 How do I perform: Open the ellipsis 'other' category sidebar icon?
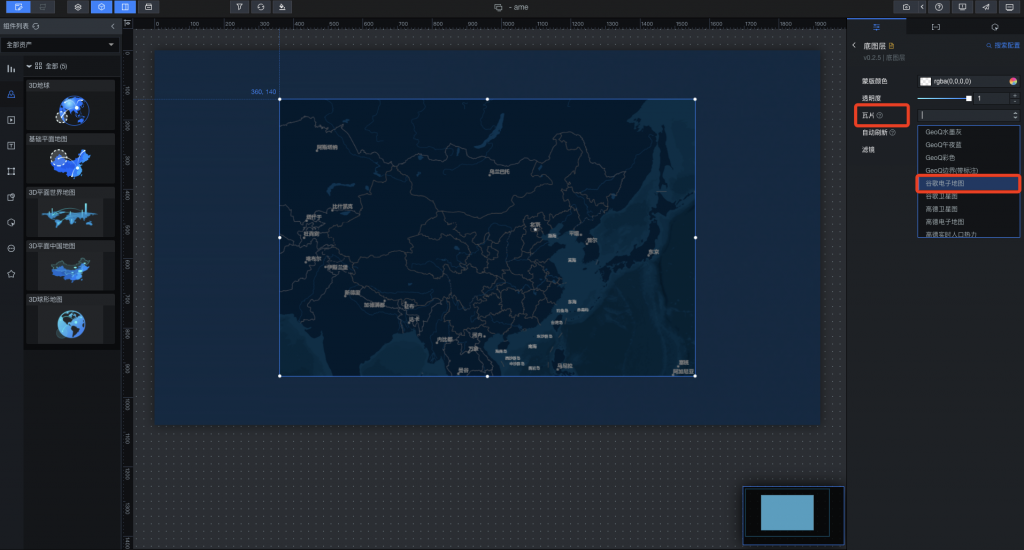pos(11,248)
